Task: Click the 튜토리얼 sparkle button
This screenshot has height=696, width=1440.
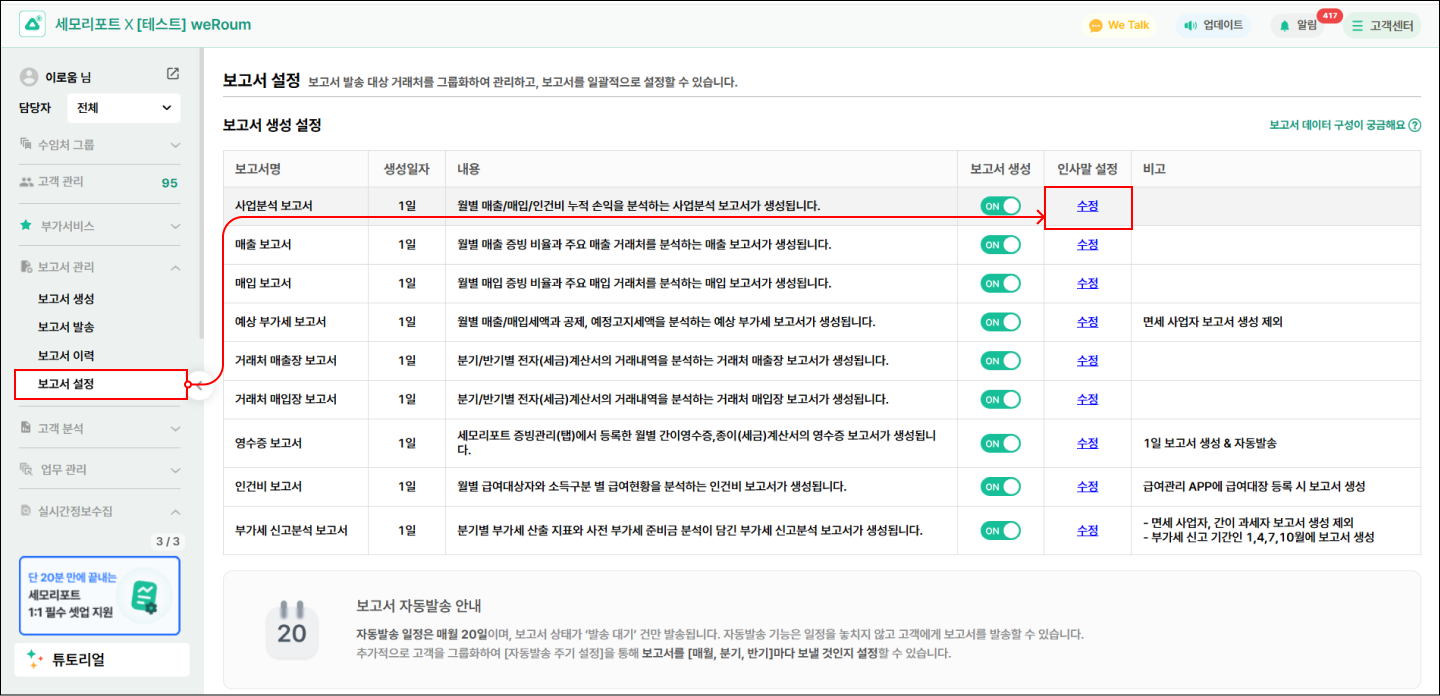Action: point(102,659)
